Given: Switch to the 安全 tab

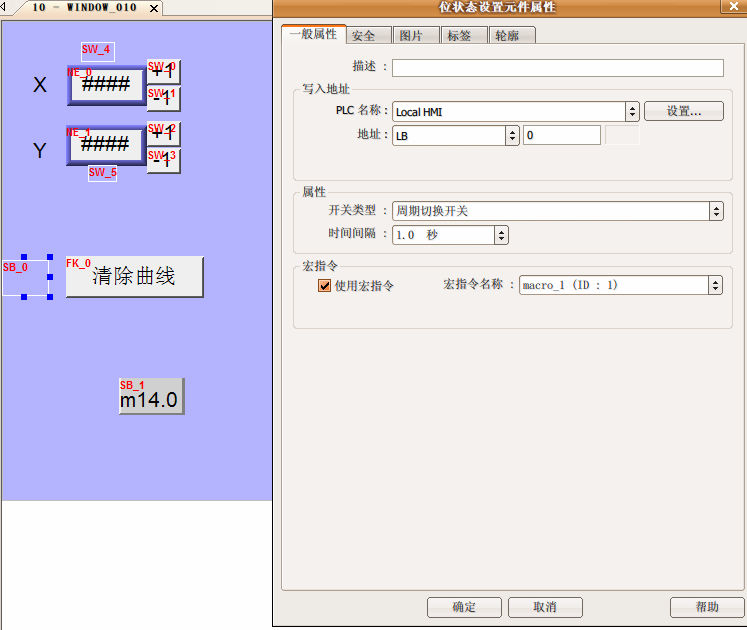Looking at the screenshot, I should coord(364,36).
